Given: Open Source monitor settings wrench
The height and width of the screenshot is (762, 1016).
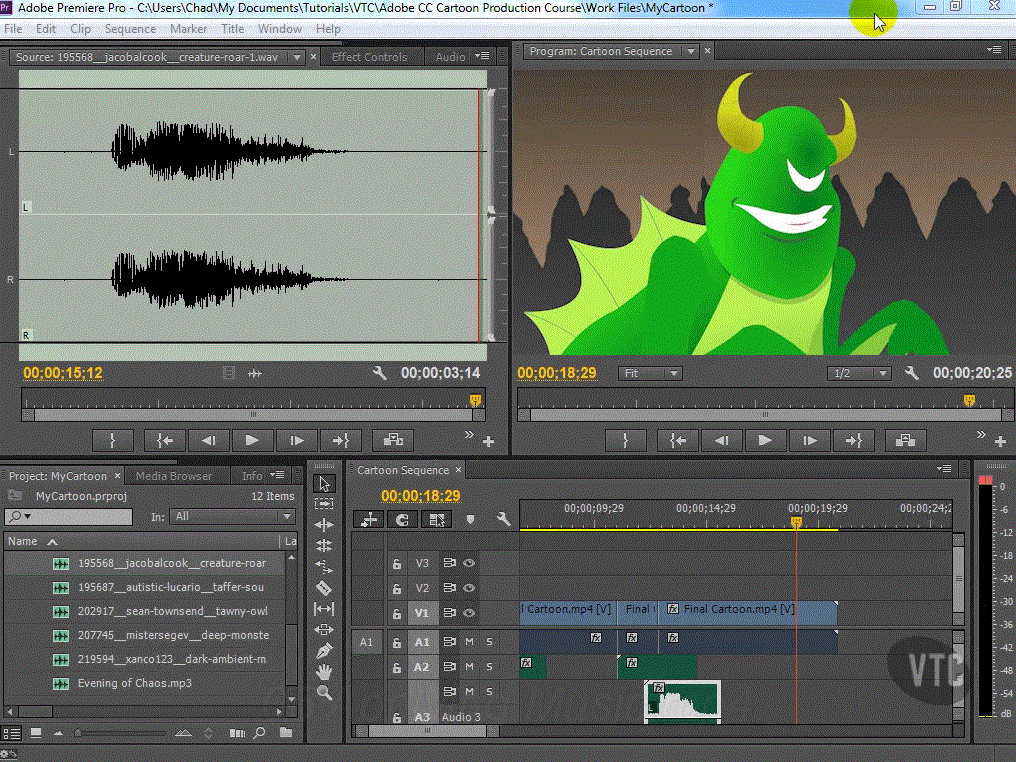Looking at the screenshot, I should coord(379,373).
